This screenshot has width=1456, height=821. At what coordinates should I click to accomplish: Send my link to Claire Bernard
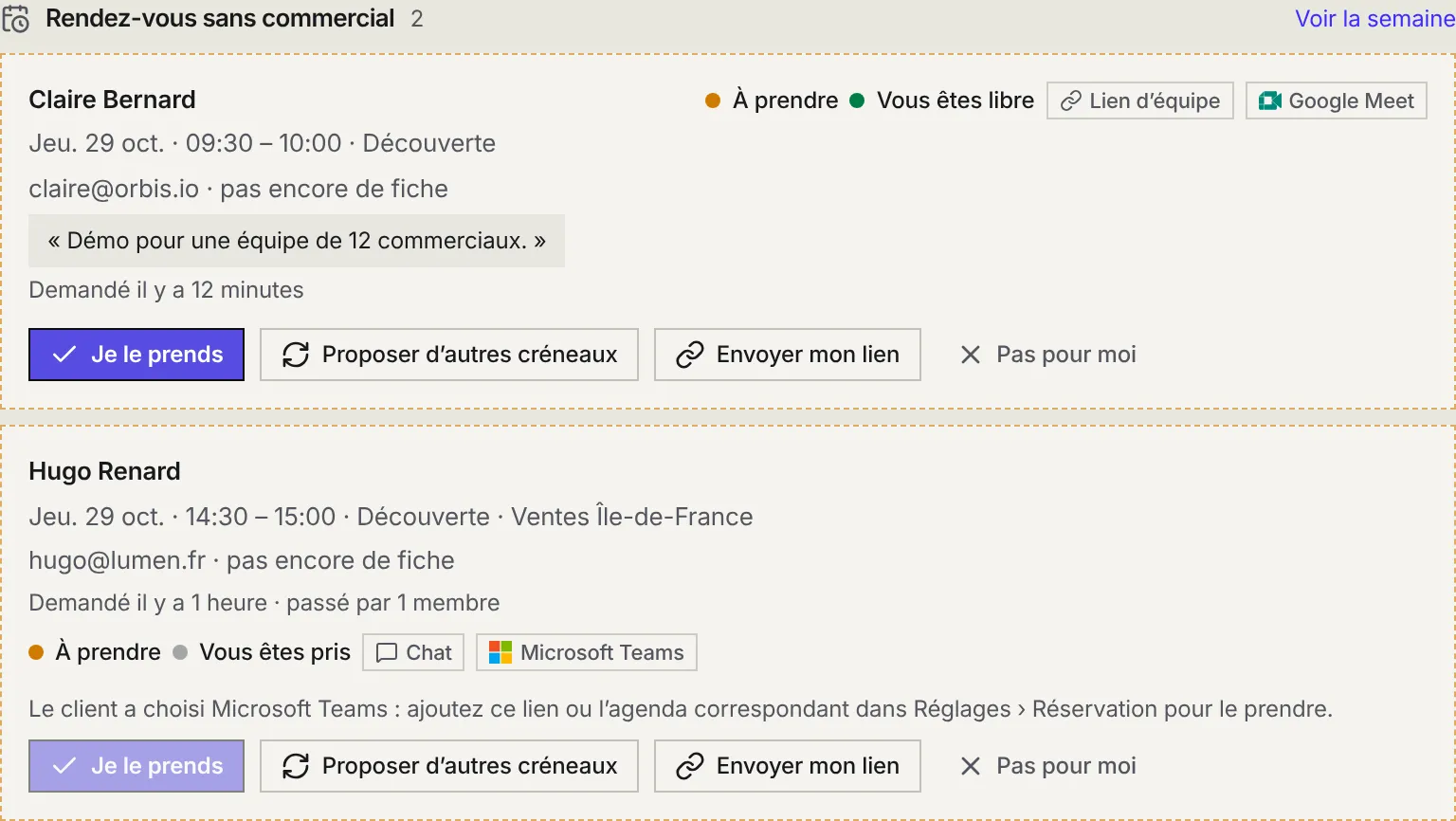coord(788,355)
